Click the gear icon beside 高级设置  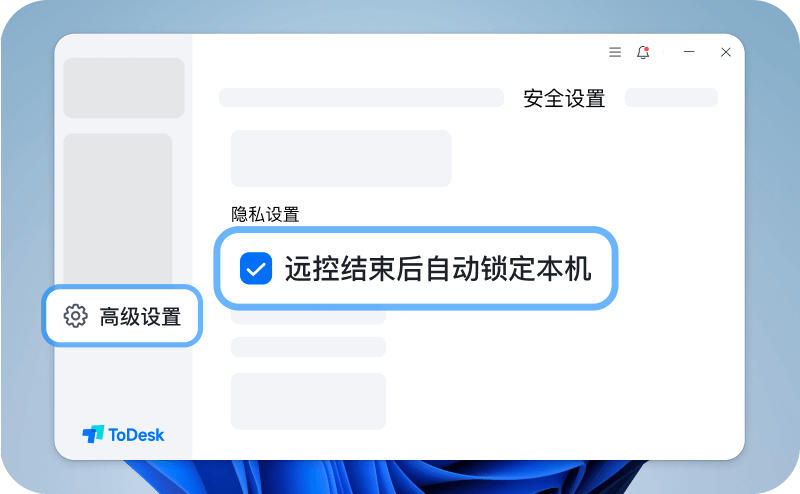coord(76,316)
